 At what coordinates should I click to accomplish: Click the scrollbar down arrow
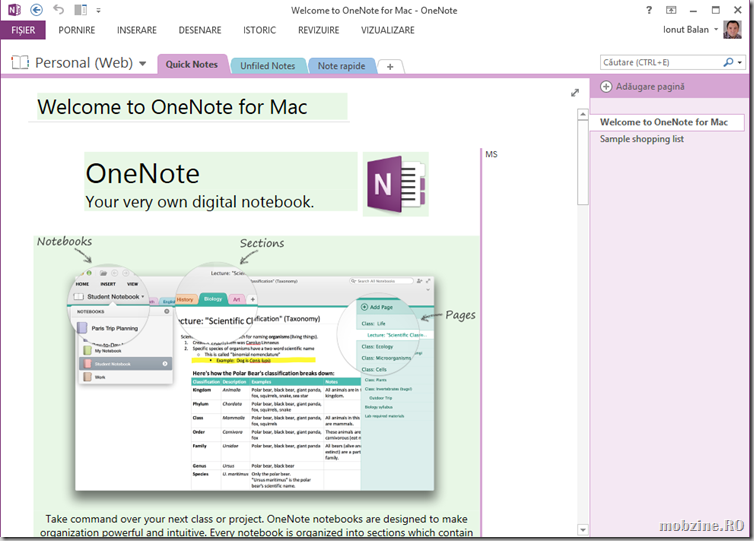pos(583,530)
